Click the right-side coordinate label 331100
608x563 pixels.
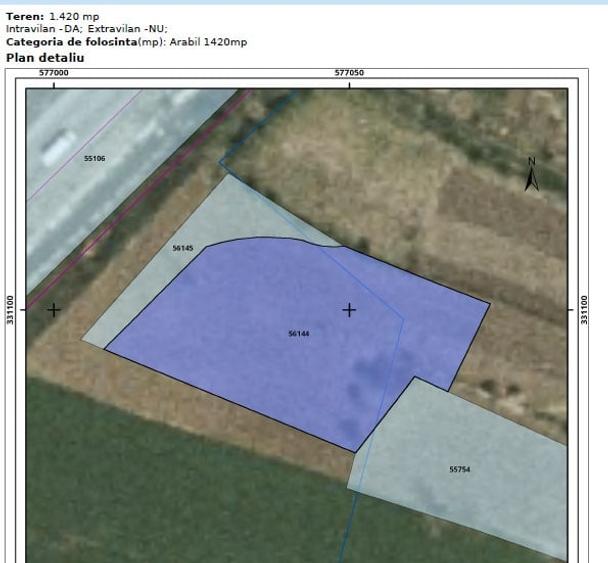pyautogui.click(x=584, y=310)
